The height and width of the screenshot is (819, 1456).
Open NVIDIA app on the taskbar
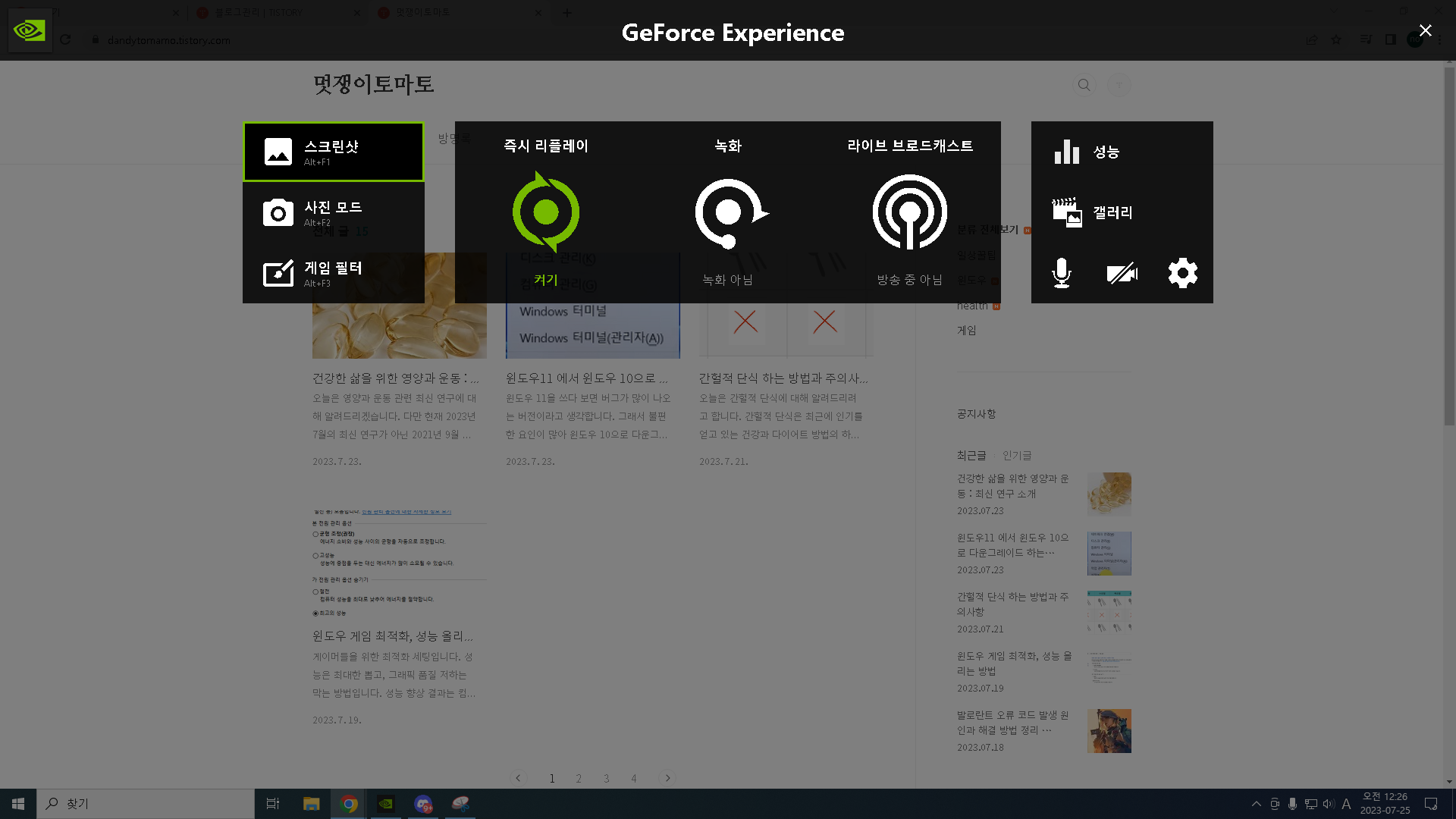click(x=386, y=804)
